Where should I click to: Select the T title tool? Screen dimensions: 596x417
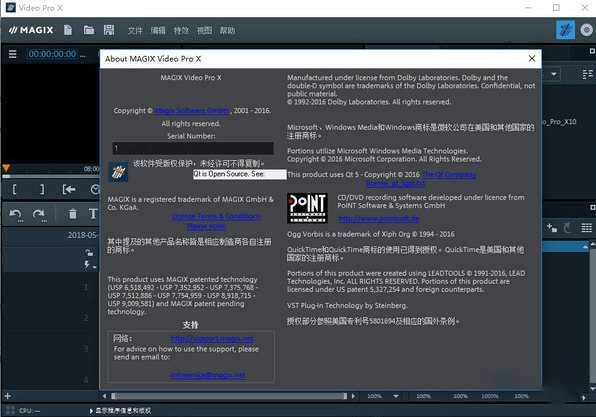pyautogui.click(x=93, y=214)
